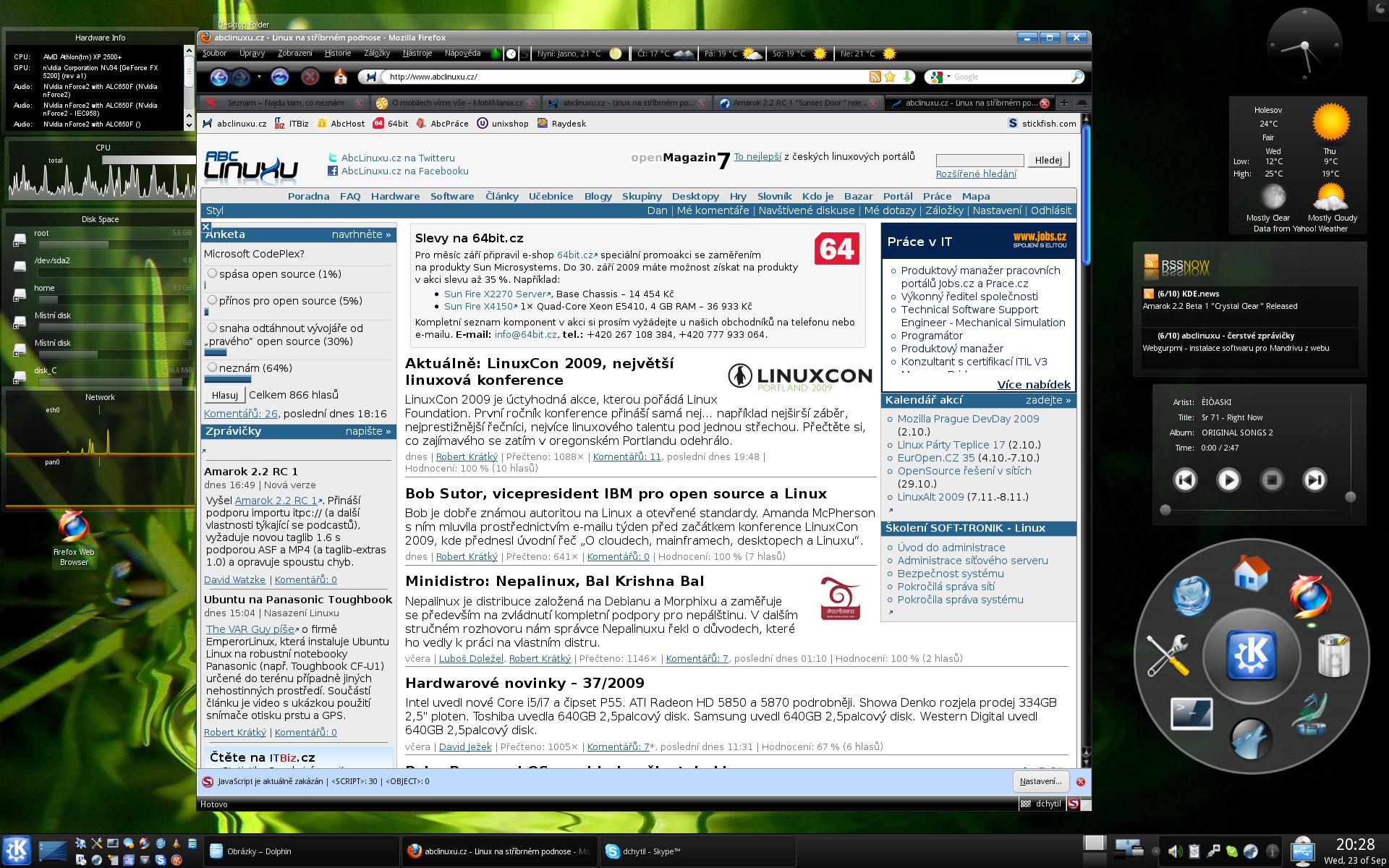Click the Firefox home icon
Image resolution: width=1389 pixels, height=868 pixels.
pyautogui.click(x=341, y=77)
